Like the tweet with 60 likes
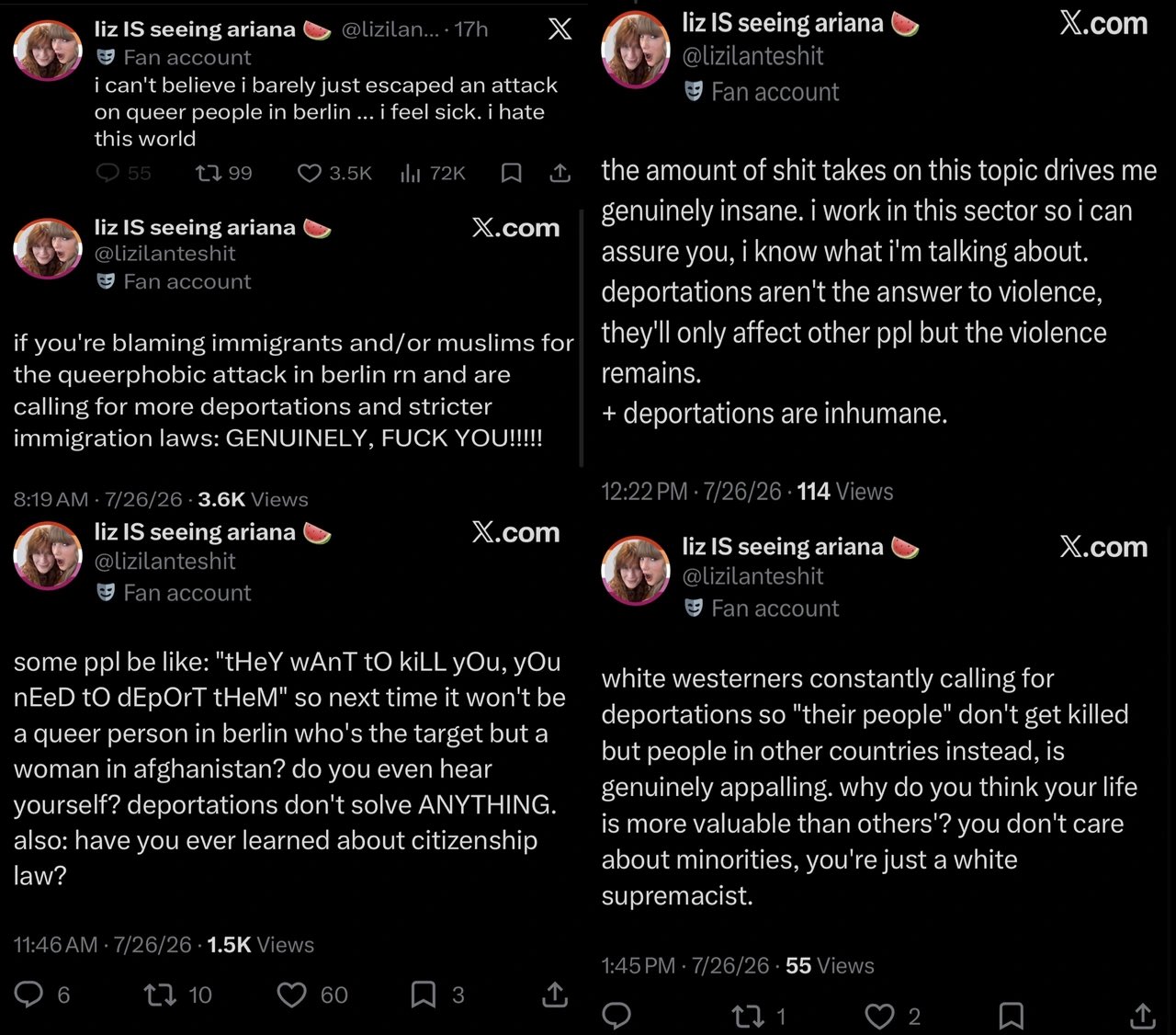1176x1035 pixels. 292,994
